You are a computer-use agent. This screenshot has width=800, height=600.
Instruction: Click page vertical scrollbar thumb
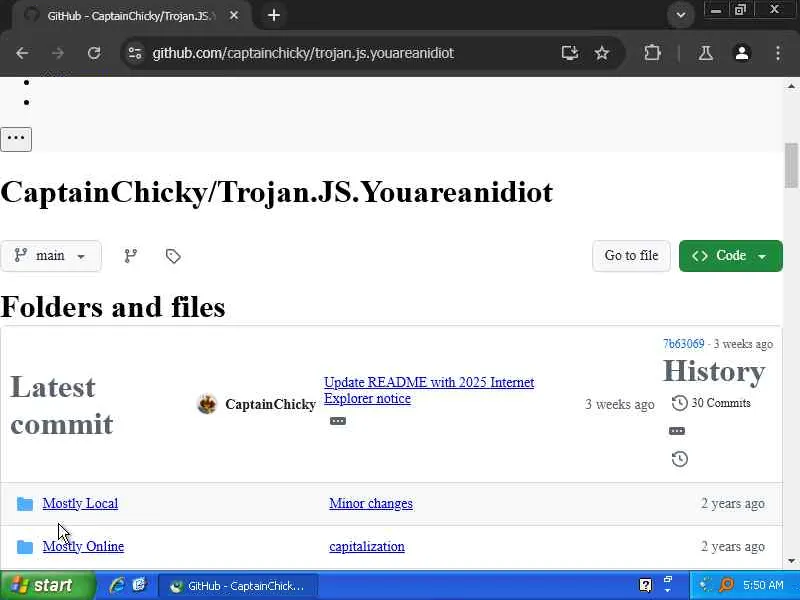coord(791,166)
